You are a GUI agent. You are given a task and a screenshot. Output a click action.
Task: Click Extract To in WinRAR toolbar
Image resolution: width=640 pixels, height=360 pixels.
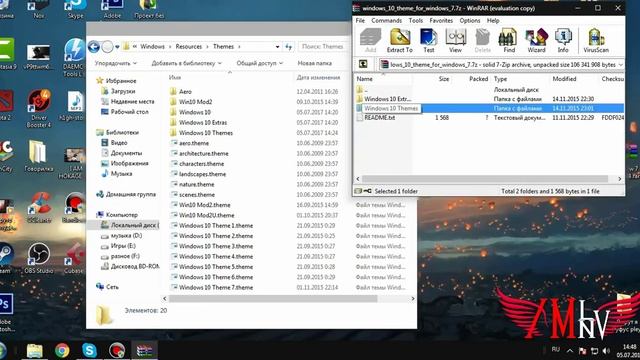pos(400,41)
